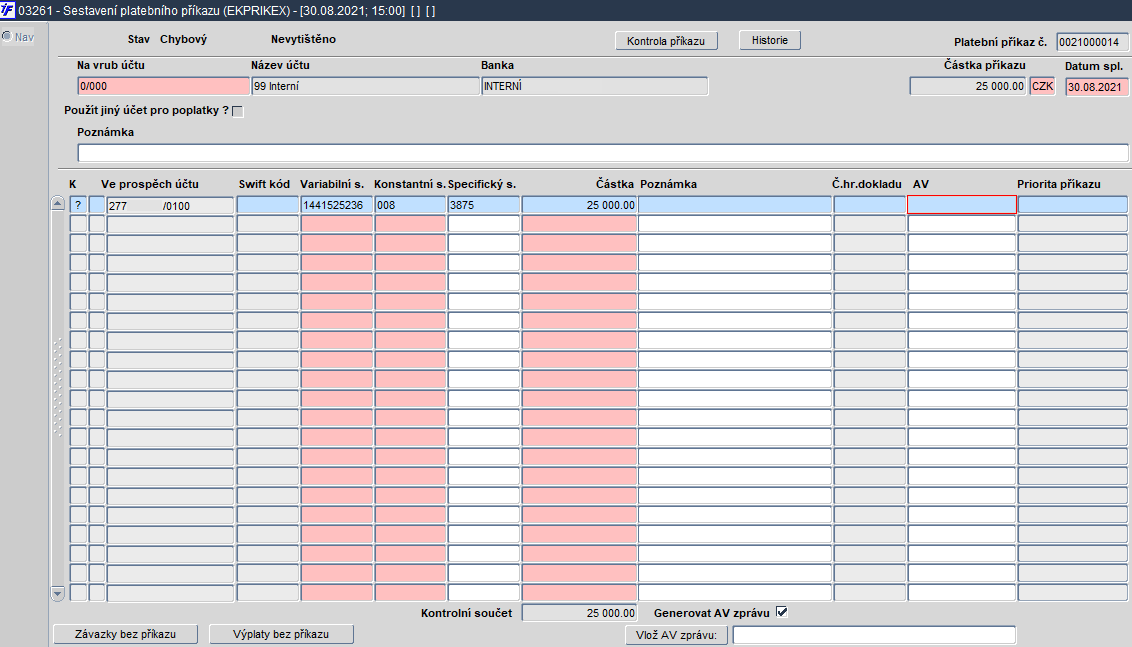Image resolution: width=1132 pixels, height=647 pixels.
Task: Click the account field 277 /0100
Action: pos(170,205)
